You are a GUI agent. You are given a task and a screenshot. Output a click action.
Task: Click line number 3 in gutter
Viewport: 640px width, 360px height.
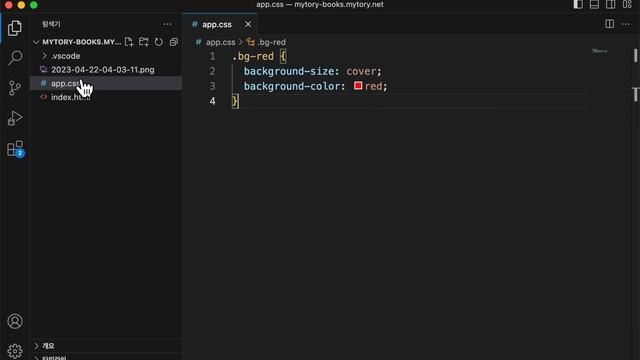tap(212, 86)
